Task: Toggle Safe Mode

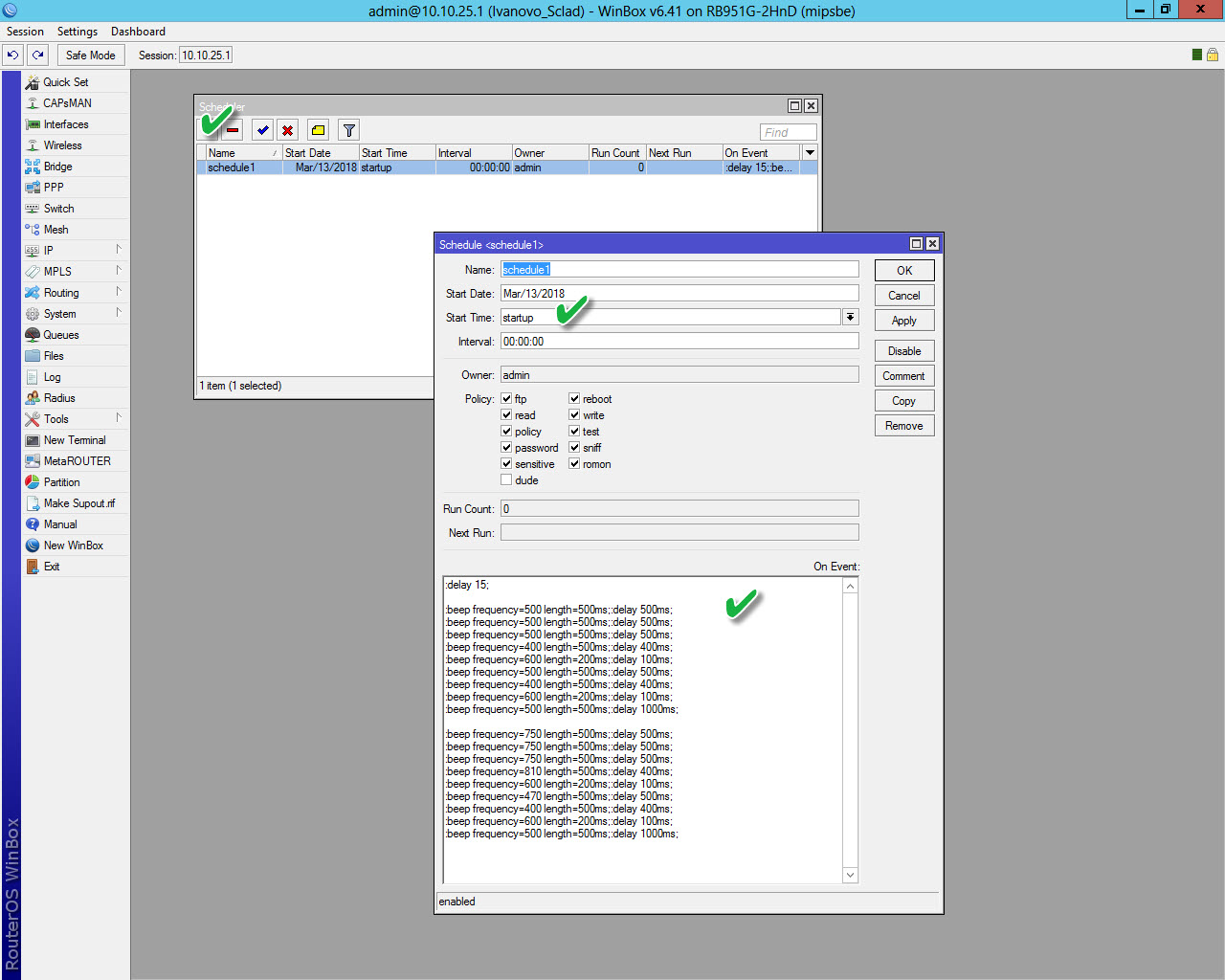Action: 91,55
